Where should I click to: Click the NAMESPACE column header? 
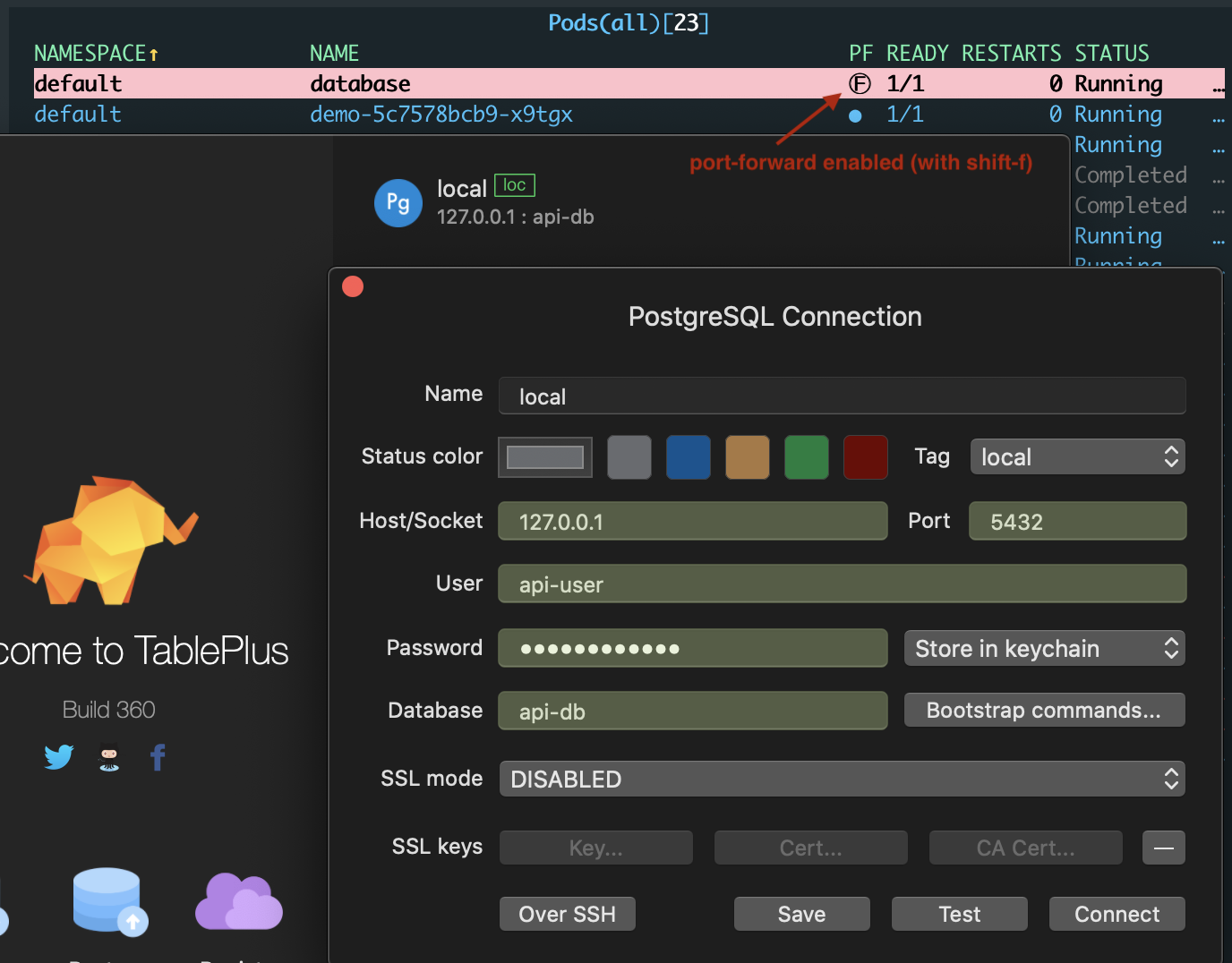(96, 54)
